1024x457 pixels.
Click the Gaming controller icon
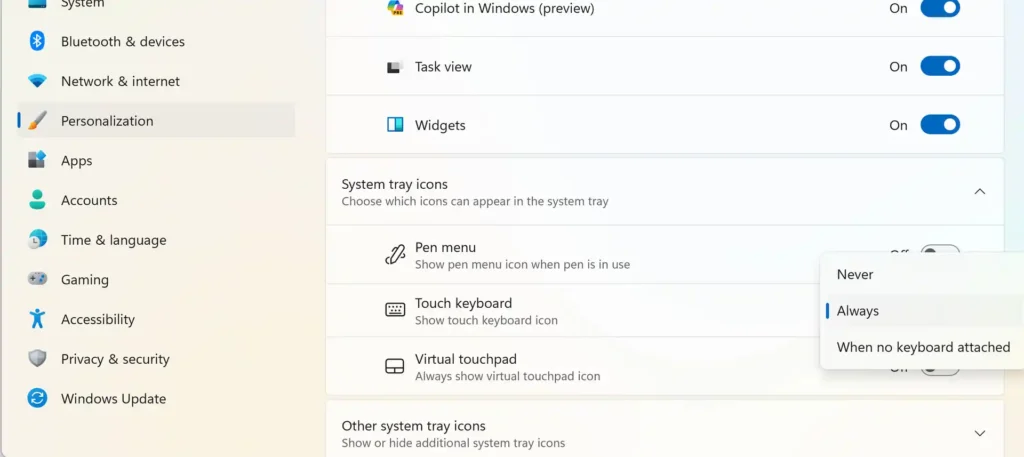pos(37,279)
